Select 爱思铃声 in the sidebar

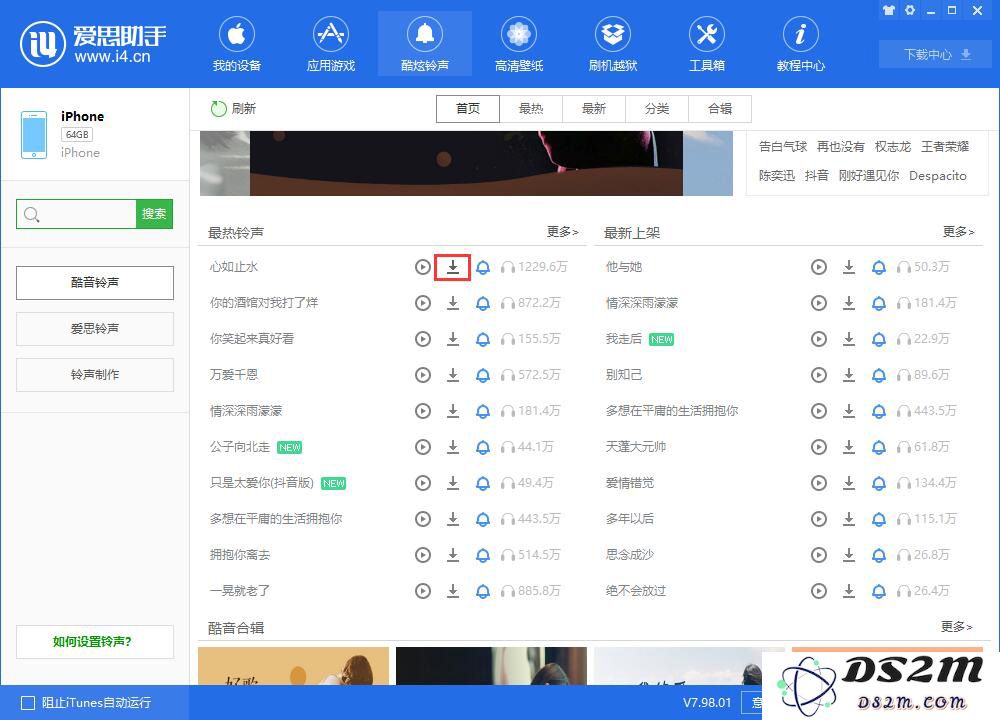click(x=94, y=328)
